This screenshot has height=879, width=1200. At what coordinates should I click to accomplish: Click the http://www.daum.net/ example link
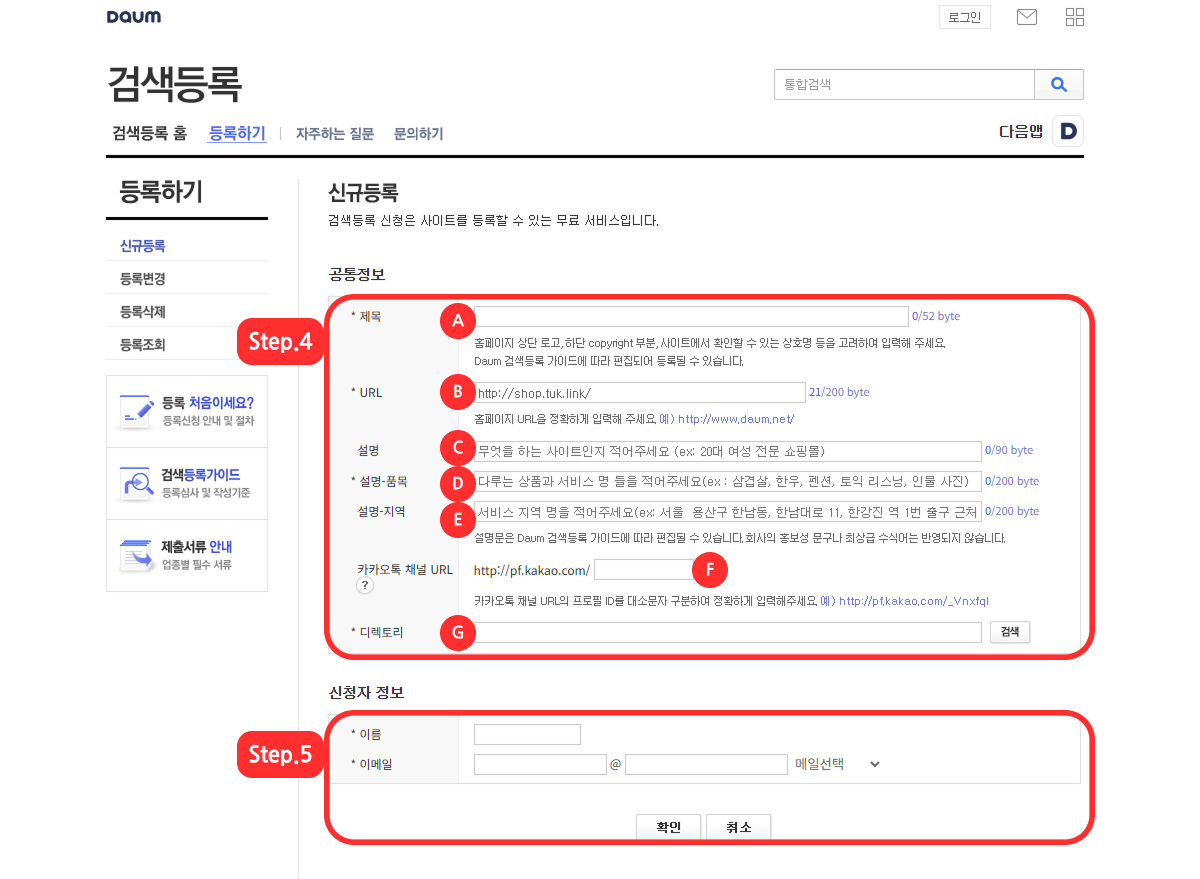pyautogui.click(x=736, y=419)
